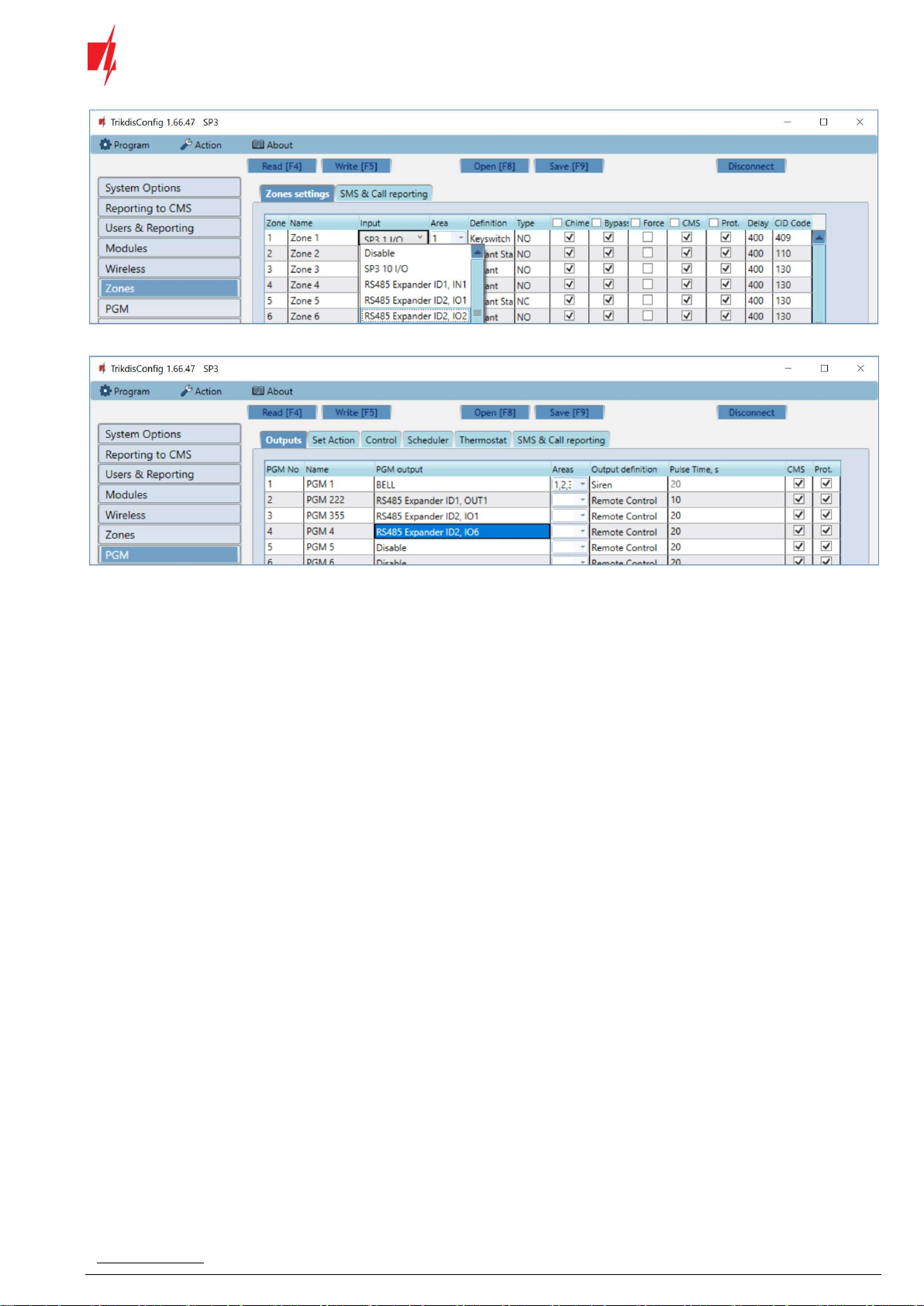Click Read [F4] in the Zones window
The width and height of the screenshot is (924, 1306).
pos(282,166)
